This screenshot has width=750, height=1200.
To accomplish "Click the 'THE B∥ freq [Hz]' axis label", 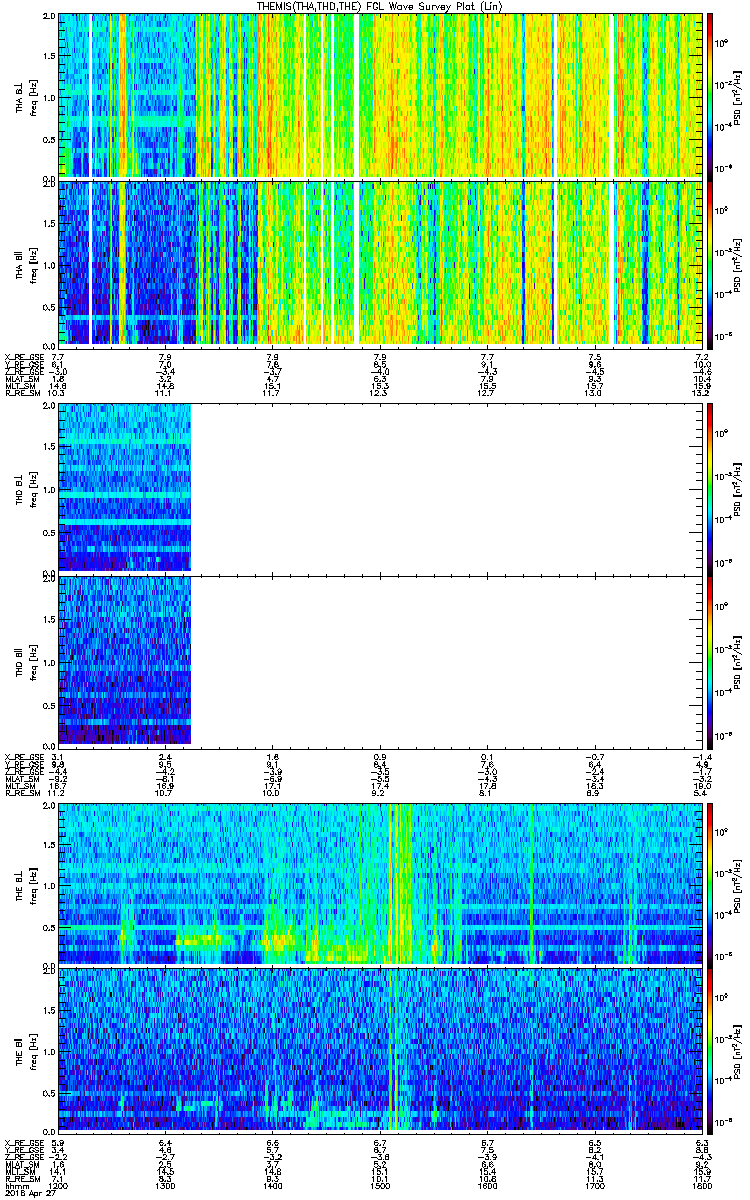I will [x=26, y=1049].
